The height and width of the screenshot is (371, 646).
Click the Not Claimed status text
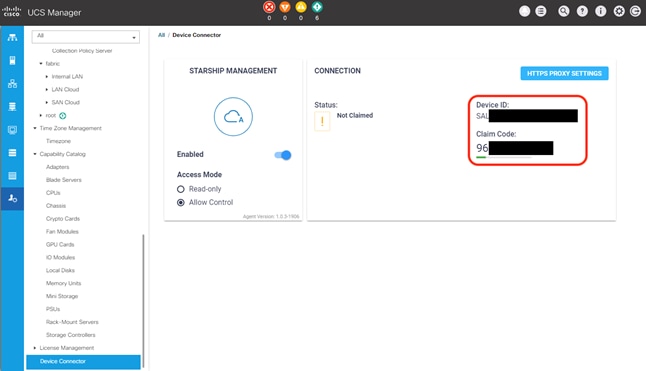pos(355,115)
